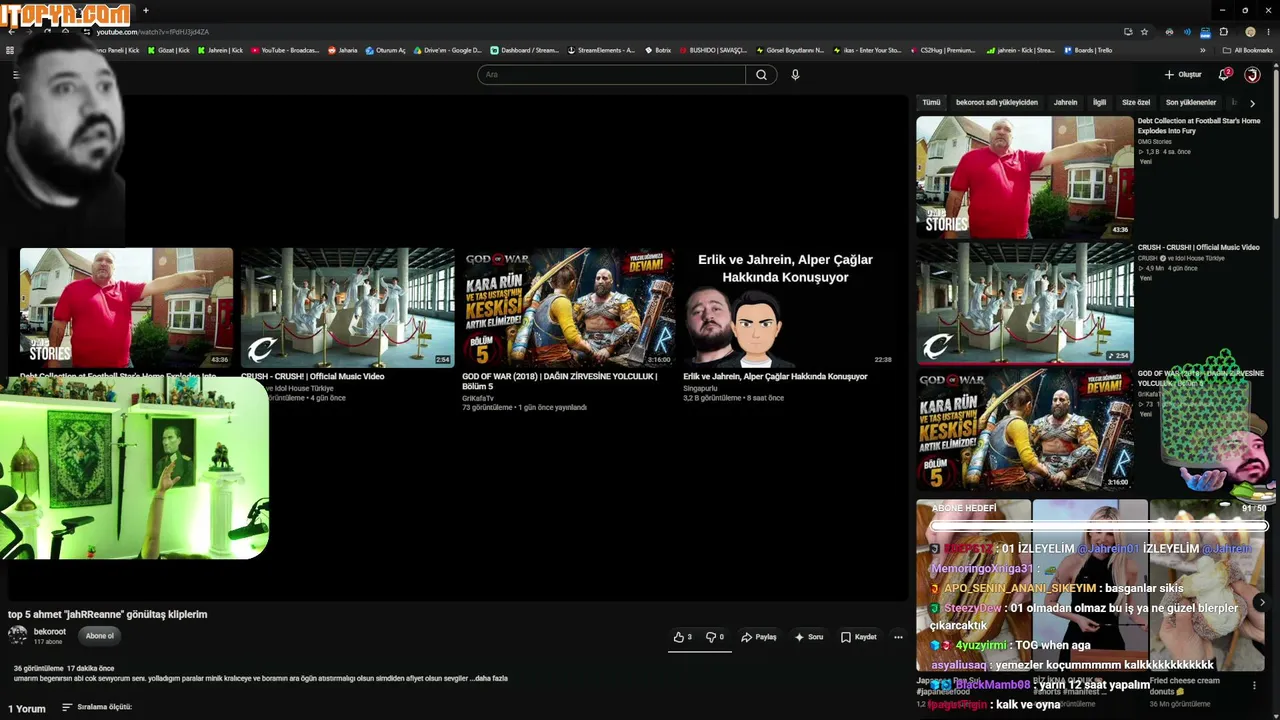Open the YouTube account avatar menu
Image resolution: width=1280 pixels, height=720 pixels.
coord(1252,75)
